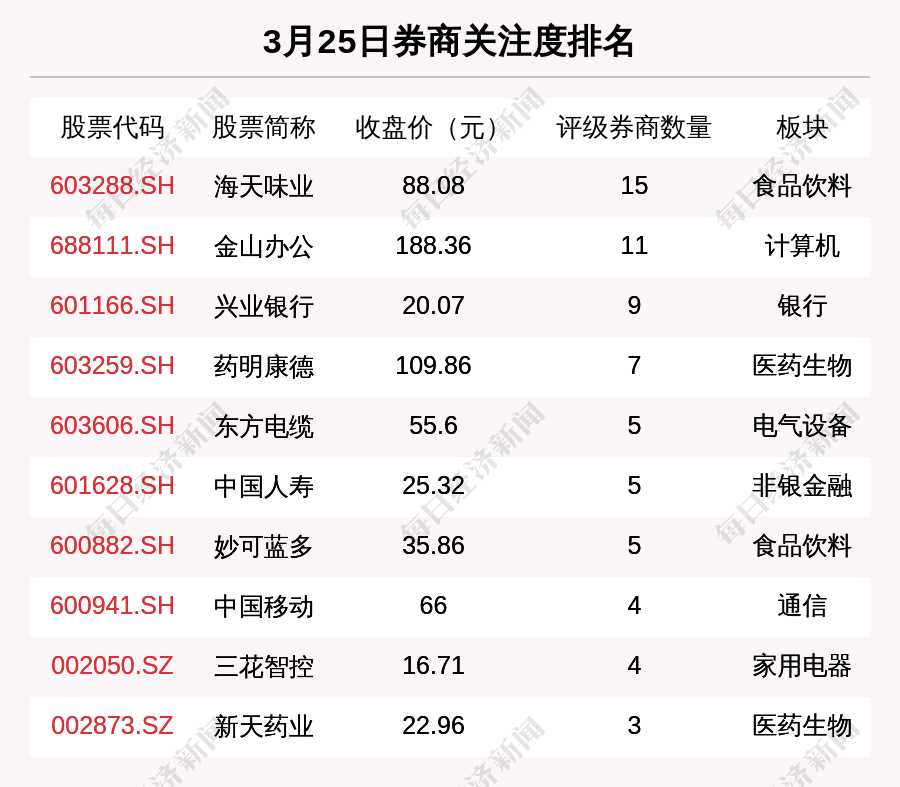The height and width of the screenshot is (787, 900).
Task: Open stock code 603288.SH
Action: point(112,186)
